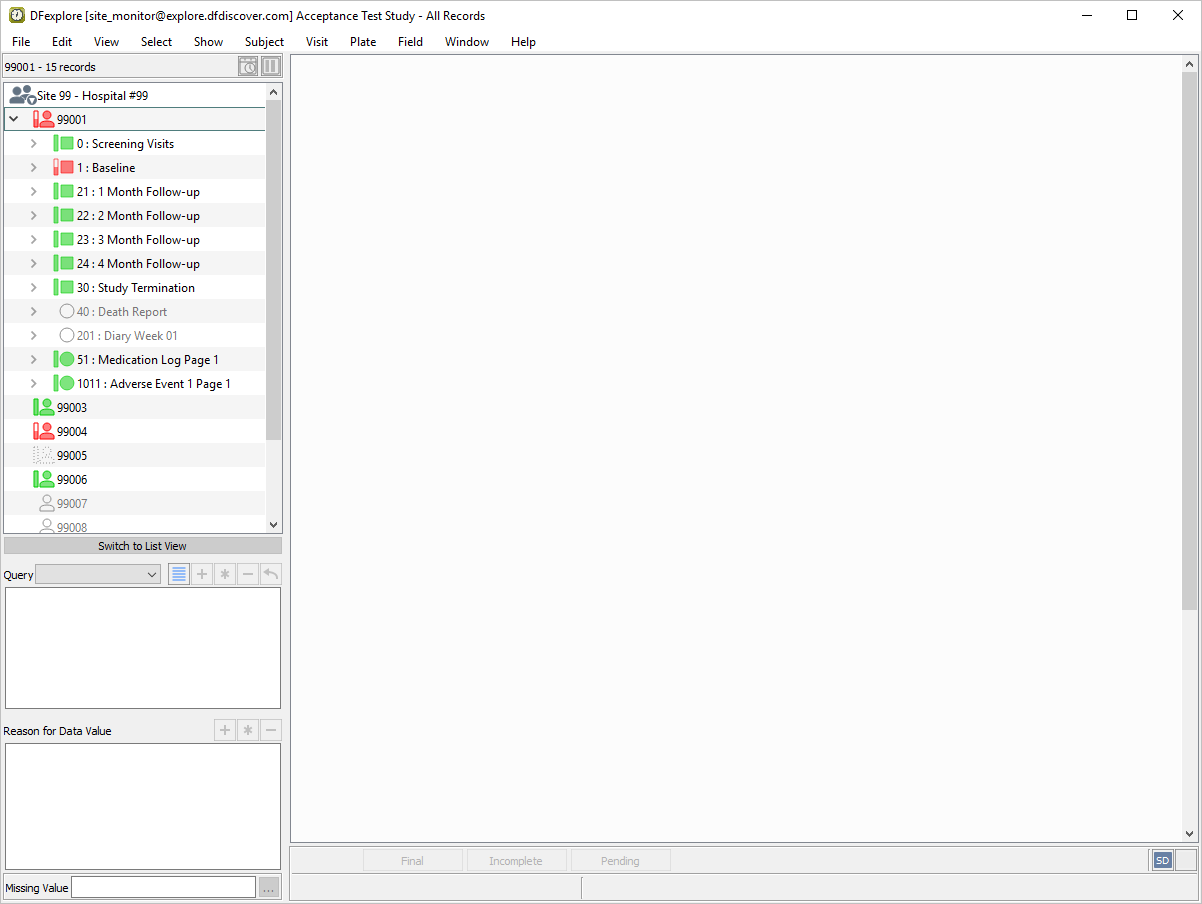The height and width of the screenshot is (904, 1202).
Task: Click Switch to List View button
Action: [x=142, y=546]
